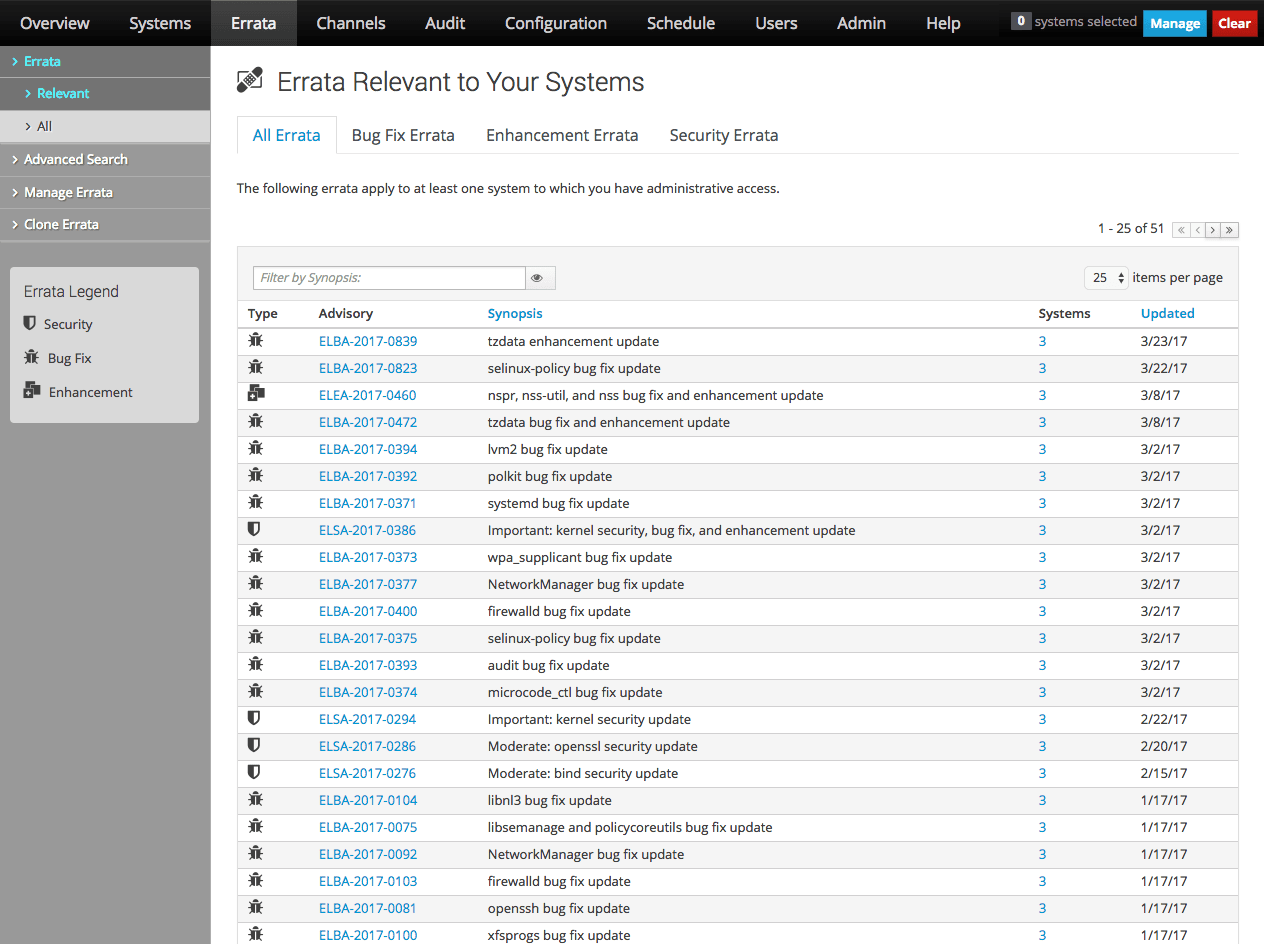Click the red Clear button

pyautogui.click(x=1235, y=23)
